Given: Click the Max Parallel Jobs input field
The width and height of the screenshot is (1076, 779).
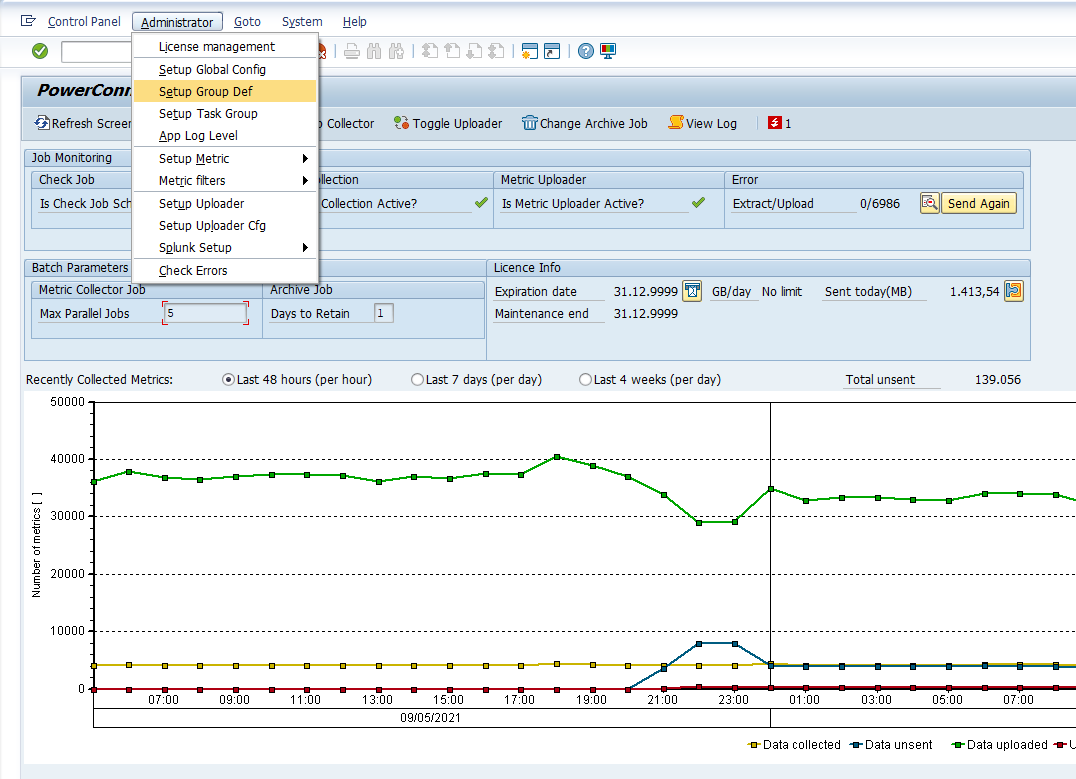Looking at the screenshot, I should 205,313.
